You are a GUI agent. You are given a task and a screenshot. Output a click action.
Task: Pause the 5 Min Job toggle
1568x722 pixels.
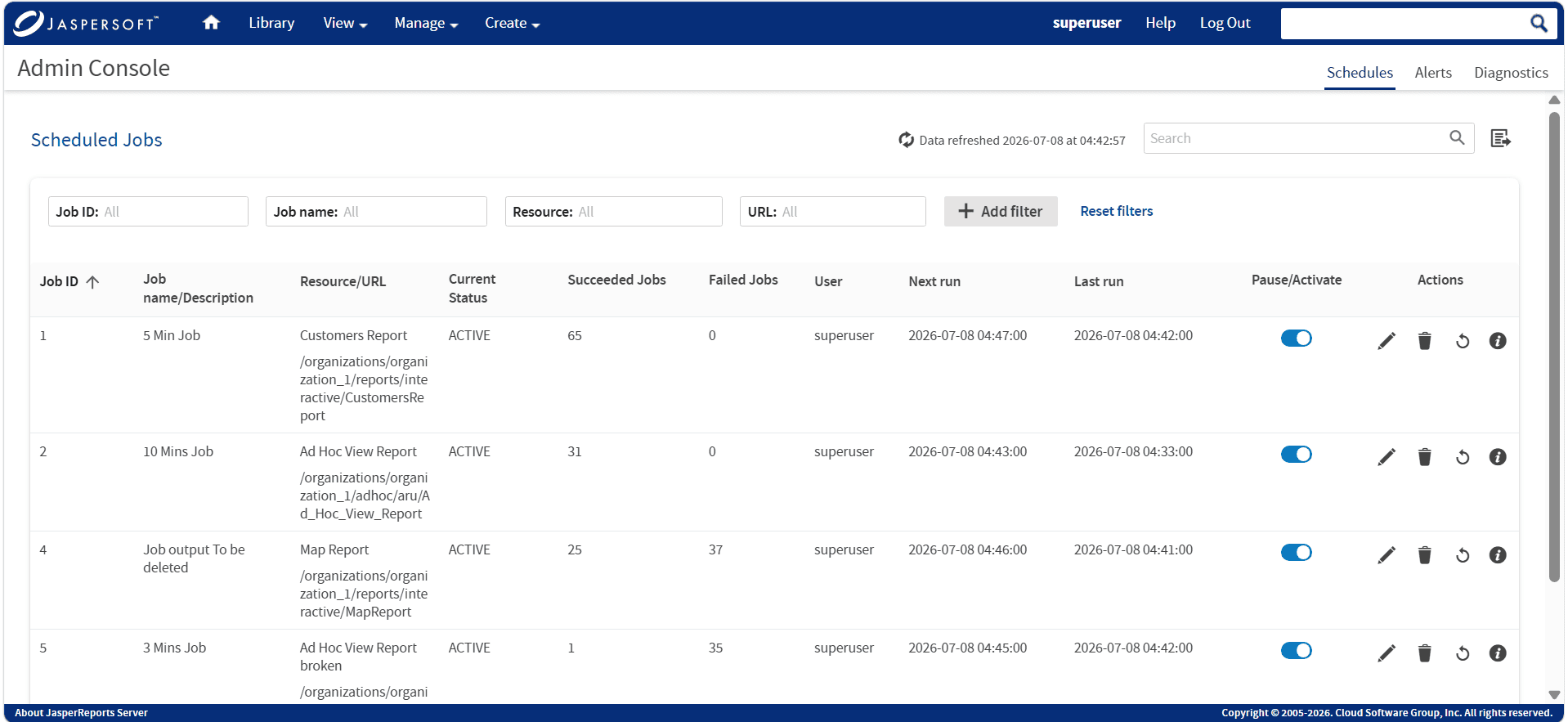(x=1296, y=339)
